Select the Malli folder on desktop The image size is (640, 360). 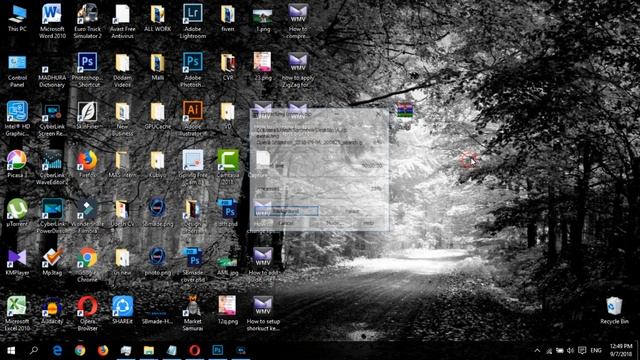coord(158,67)
